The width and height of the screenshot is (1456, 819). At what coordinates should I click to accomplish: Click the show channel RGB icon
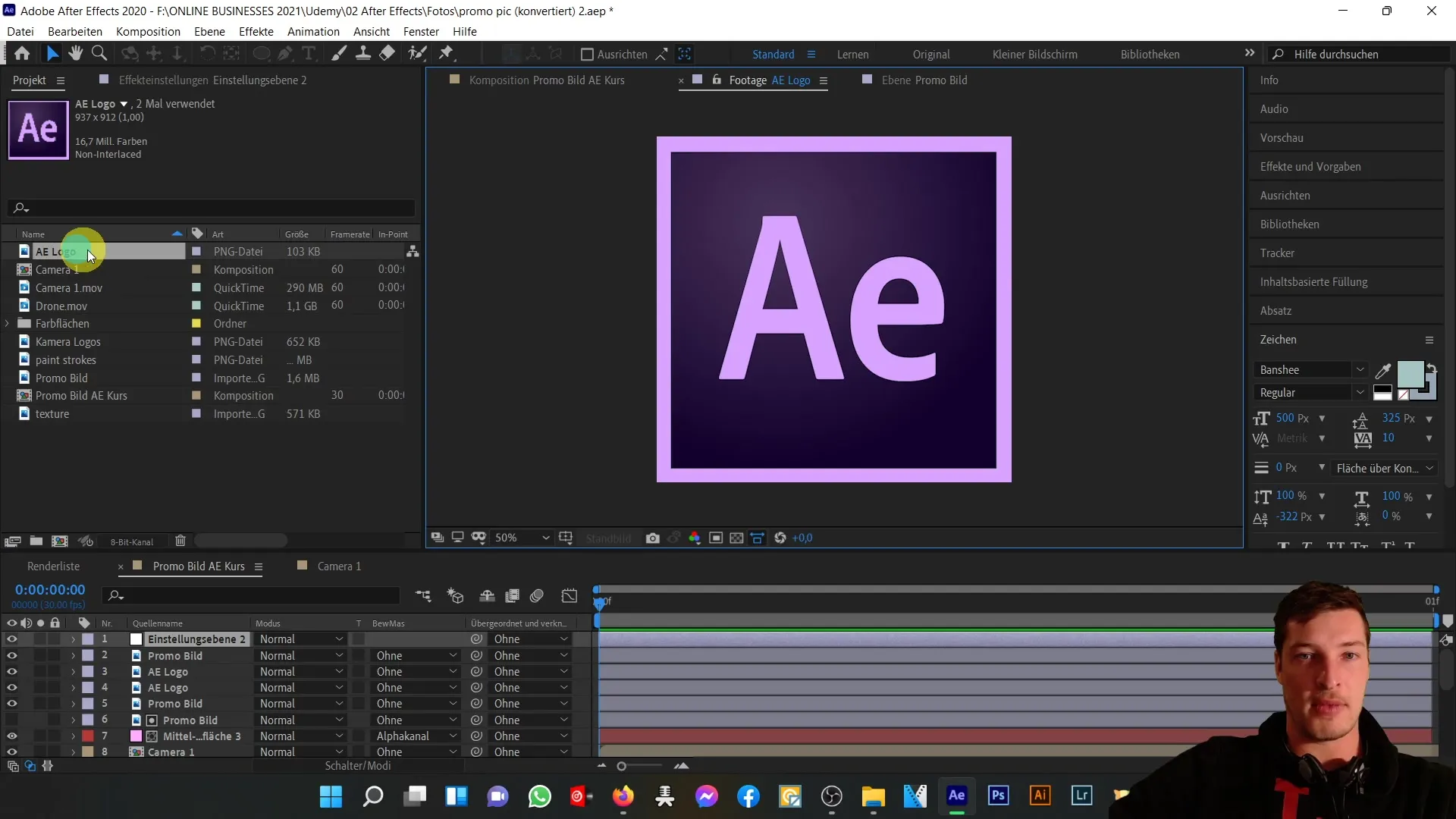(x=694, y=538)
